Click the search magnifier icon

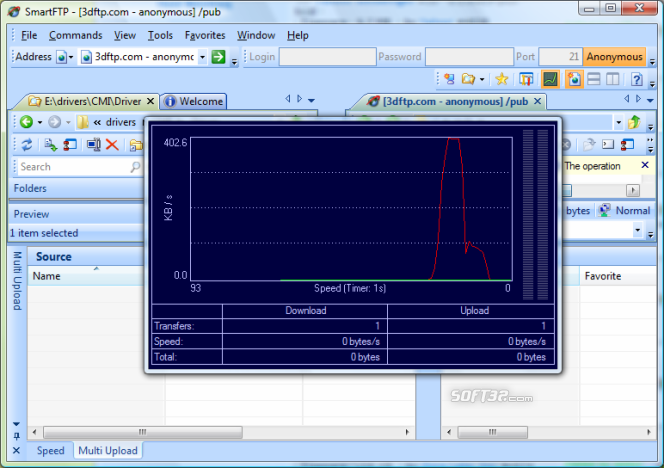pos(135,167)
